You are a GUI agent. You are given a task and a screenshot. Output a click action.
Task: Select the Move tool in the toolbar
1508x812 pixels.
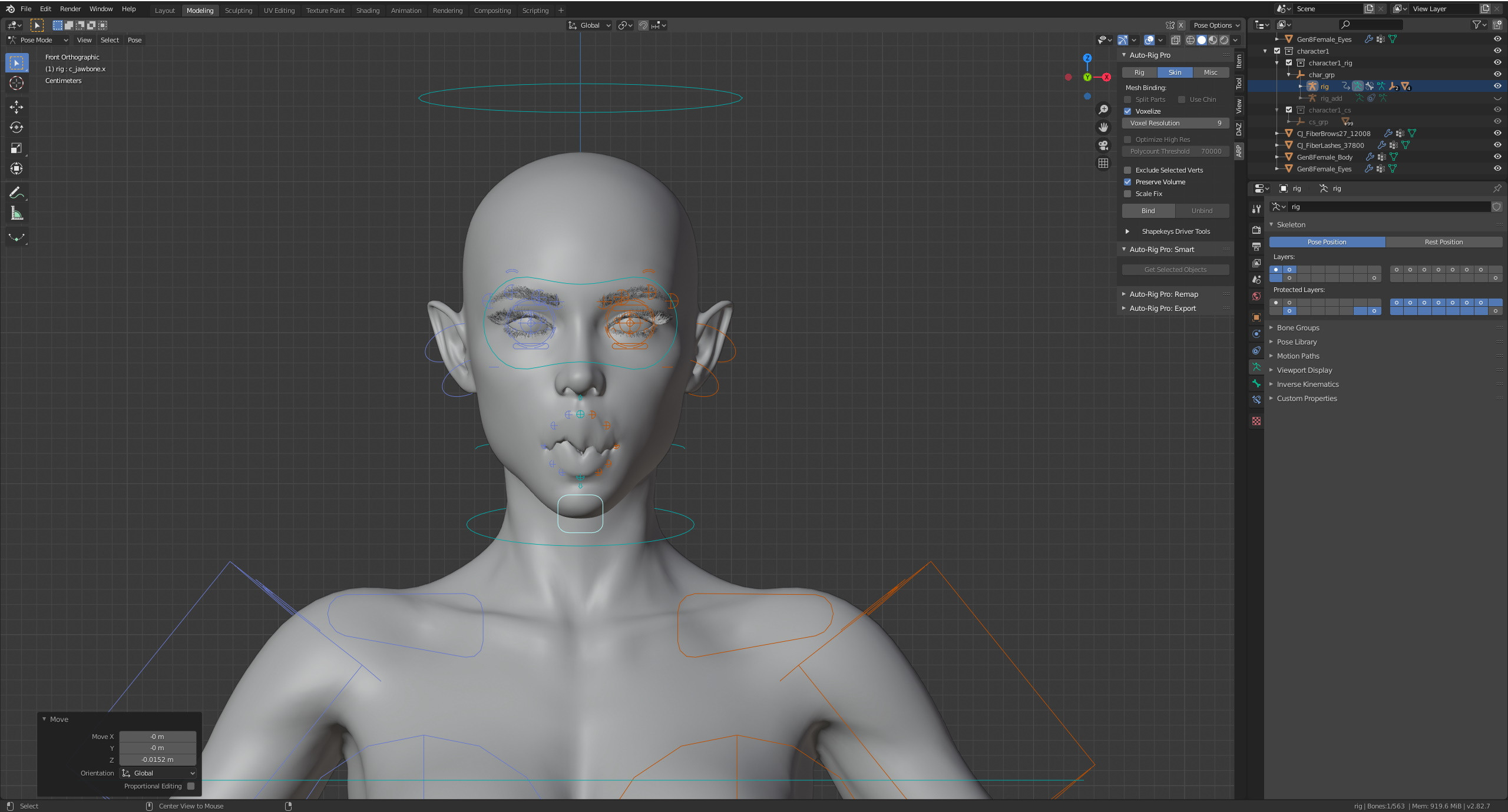point(16,107)
